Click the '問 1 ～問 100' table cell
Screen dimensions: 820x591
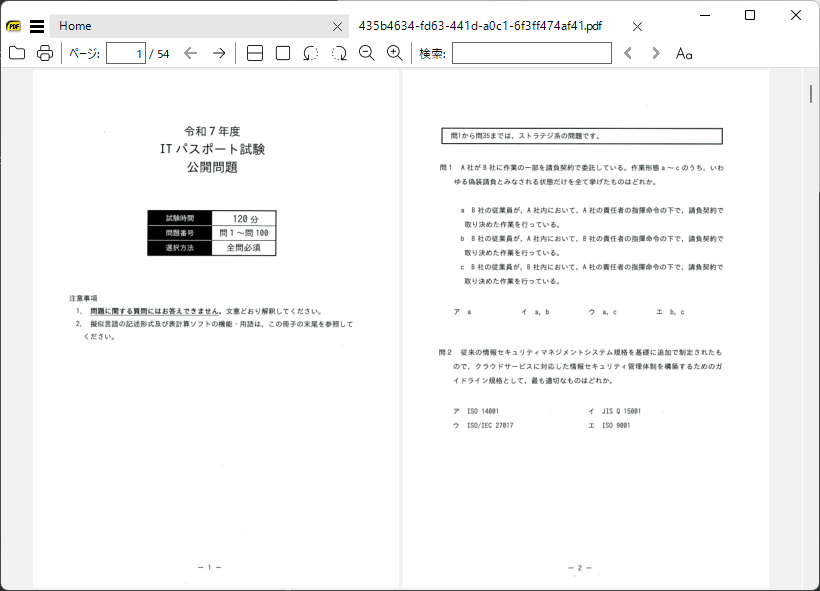pyautogui.click(x=244, y=233)
